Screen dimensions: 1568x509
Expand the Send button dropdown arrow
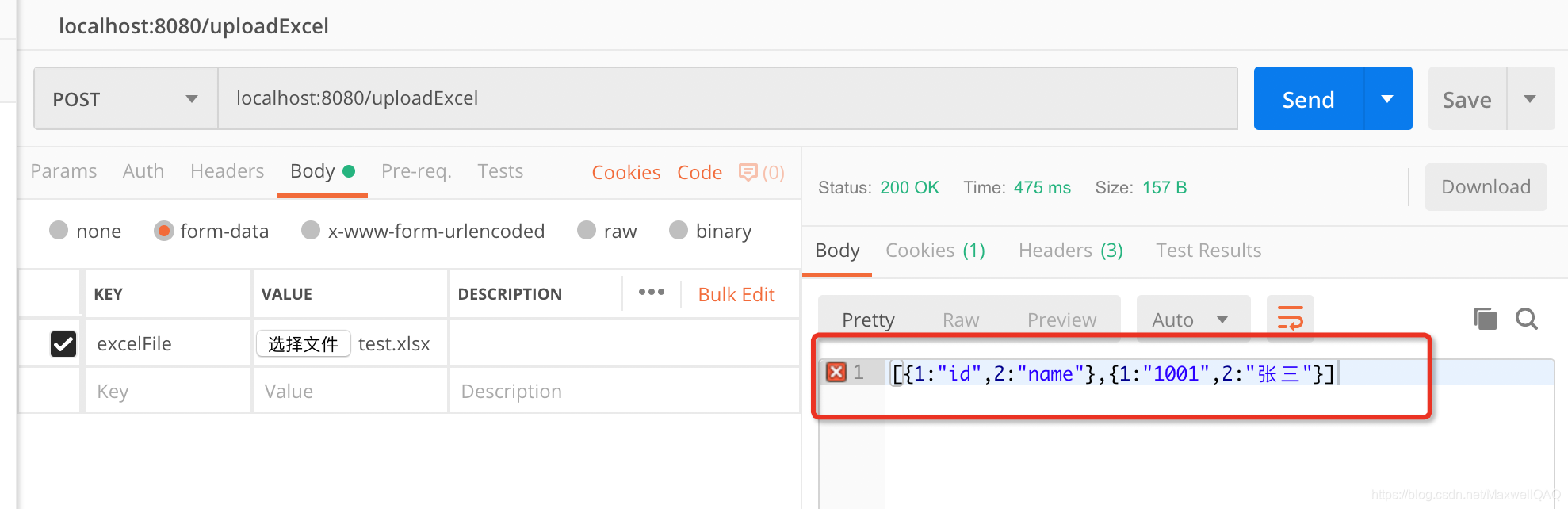pos(1387,99)
